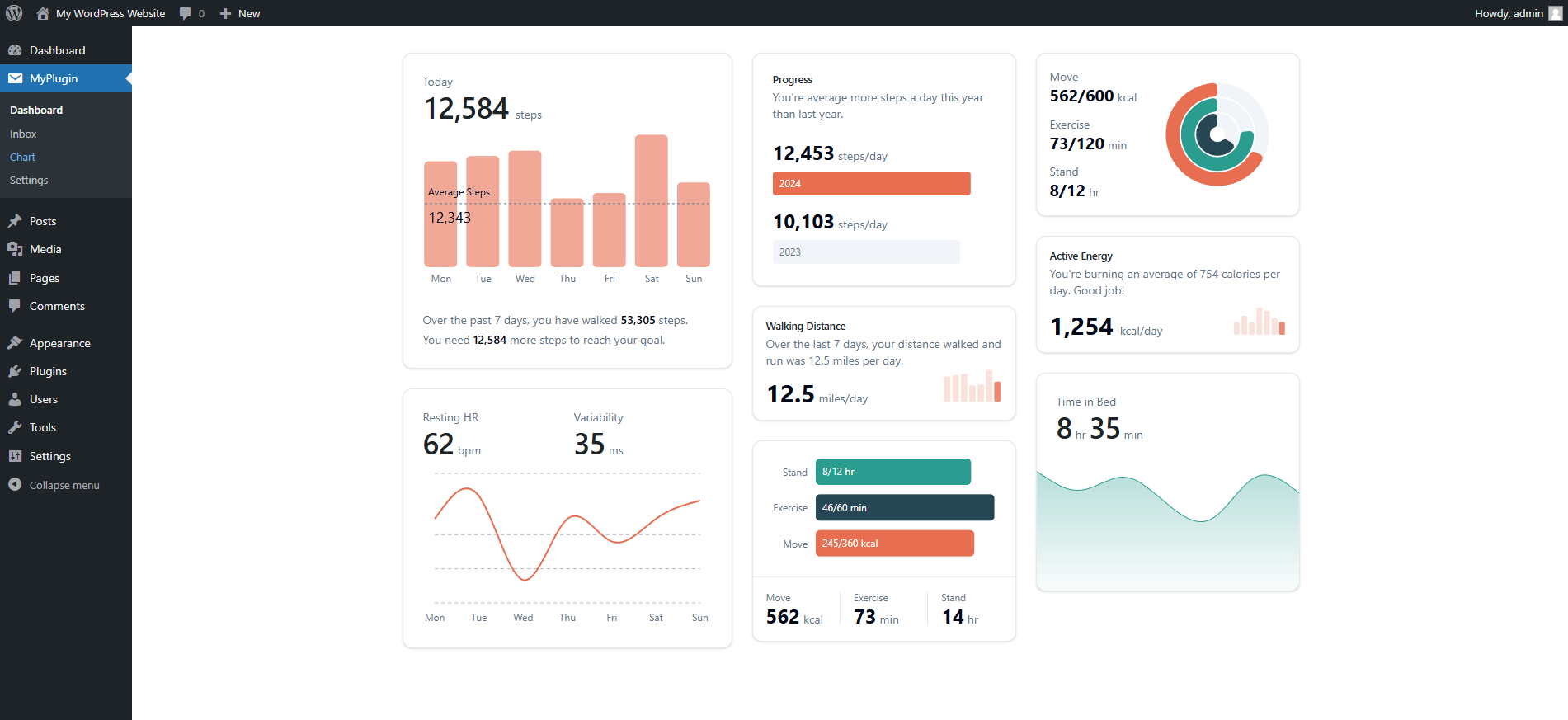Viewport: 1568px width, 720px height.
Task: Click the 2024 orange progress bar
Action: click(871, 183)
